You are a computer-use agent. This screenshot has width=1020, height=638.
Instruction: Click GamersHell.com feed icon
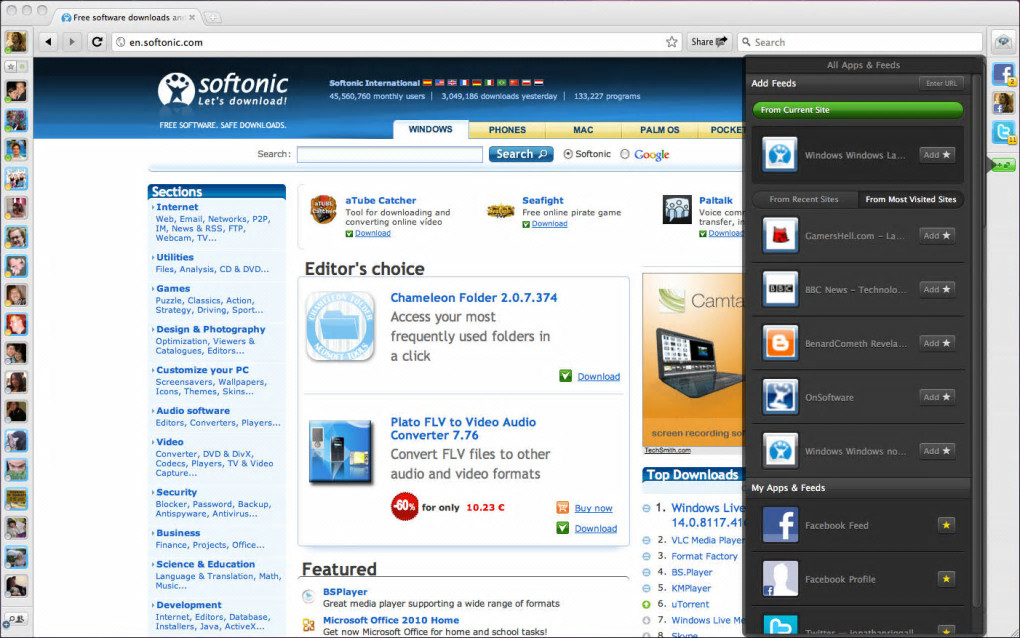(780, 235)
